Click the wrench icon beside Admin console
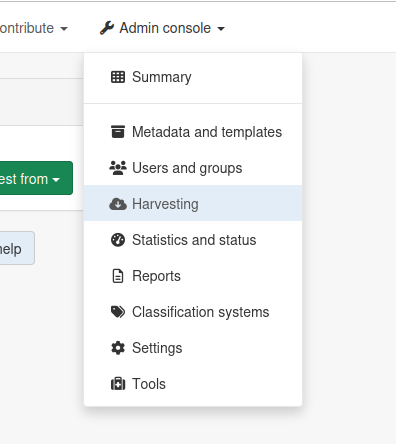This screenshot has height=444, width=396. tap(107, 28)
